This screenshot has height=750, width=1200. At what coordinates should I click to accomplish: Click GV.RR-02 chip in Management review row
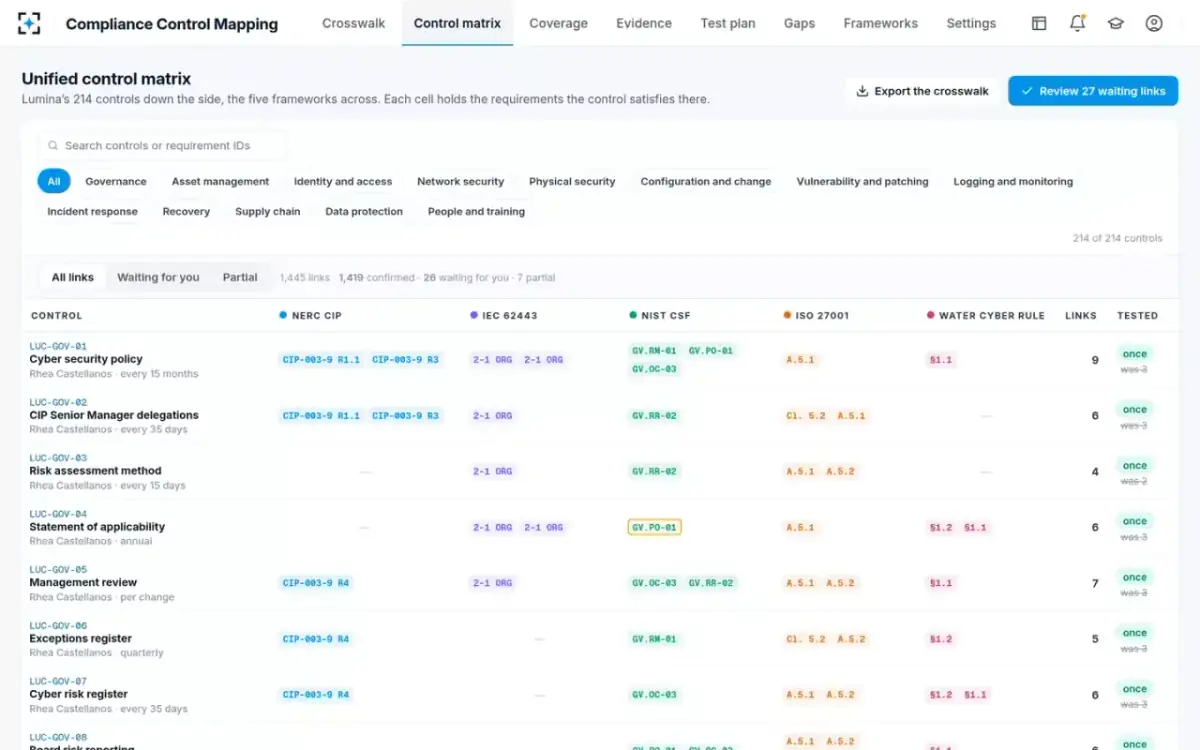click(x=711, y=583)
